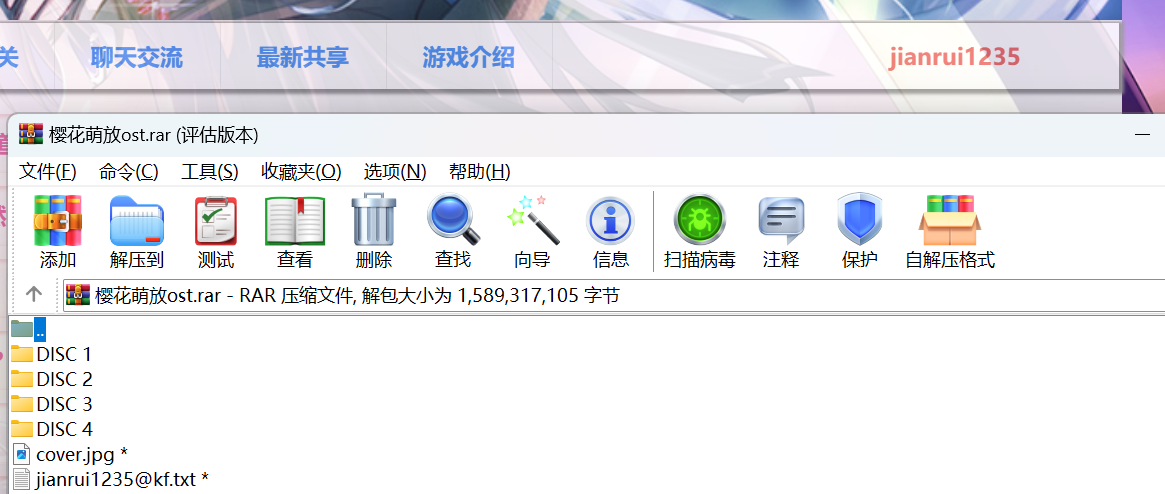Open the File (文件) menu
This screenshot has width=1165, height=494.
click(48, 171)
